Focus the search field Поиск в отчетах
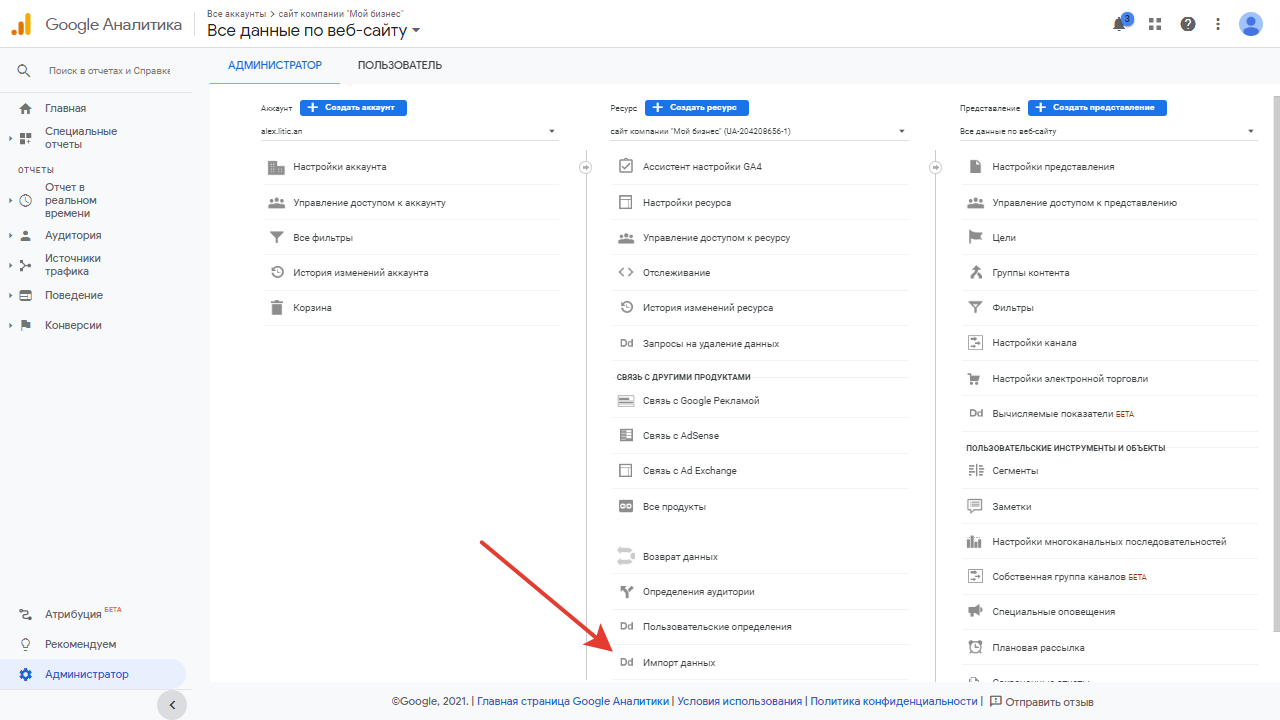 (110, 71)
